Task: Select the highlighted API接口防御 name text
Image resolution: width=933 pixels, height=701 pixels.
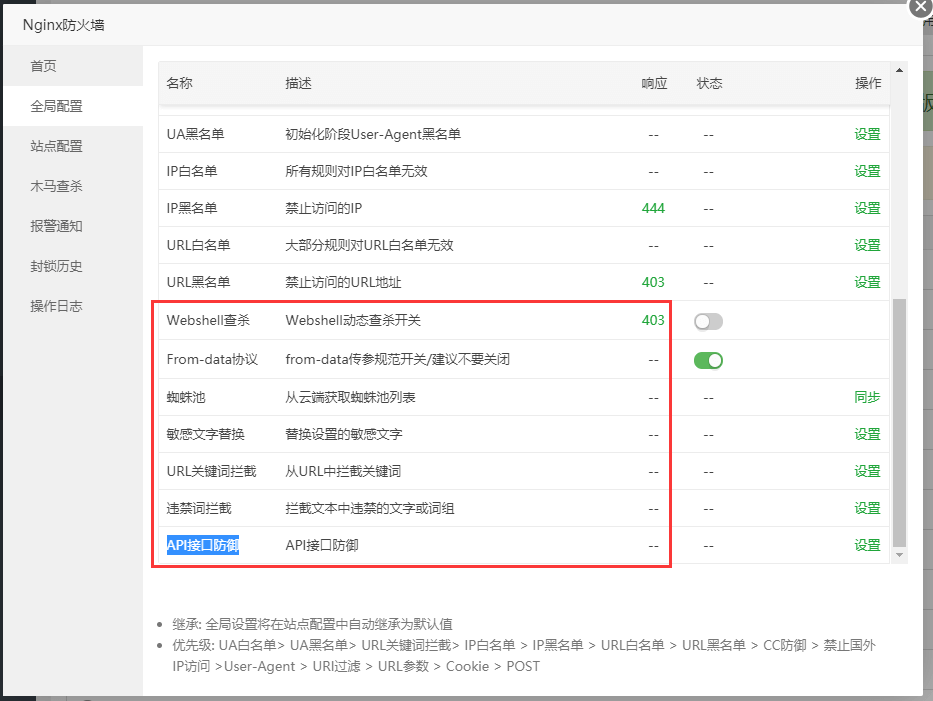Action: point(203,545)
